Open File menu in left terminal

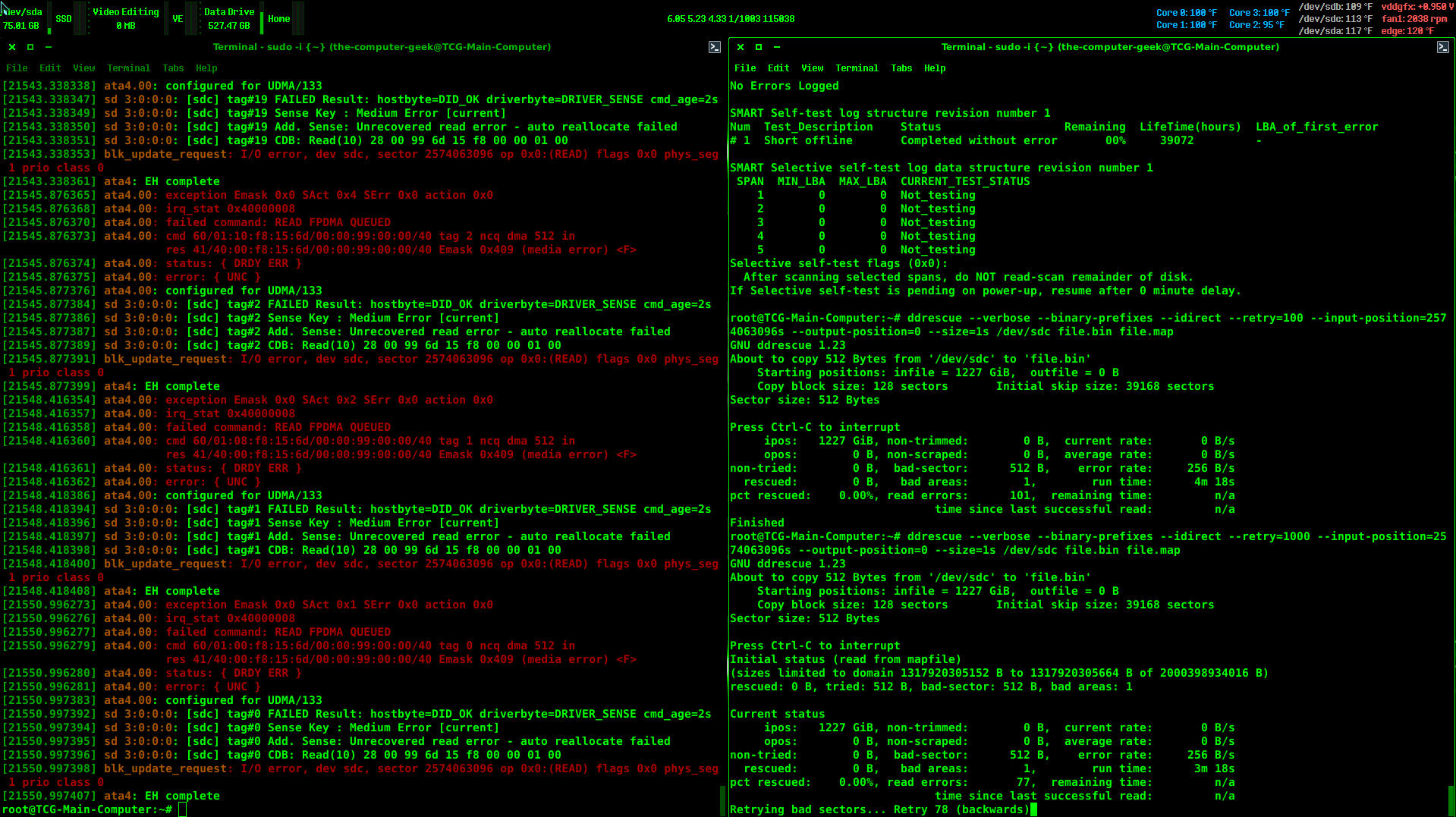pyautogui.click(x=17, y=68)
